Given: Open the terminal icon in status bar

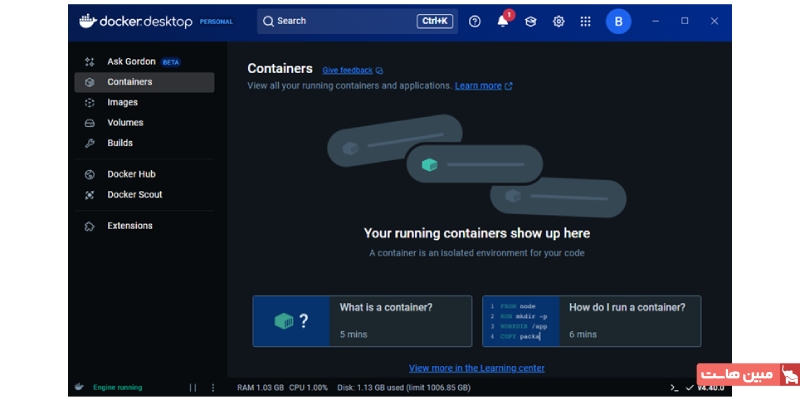Looking at the screenshot, I should (x=675, y=387).
